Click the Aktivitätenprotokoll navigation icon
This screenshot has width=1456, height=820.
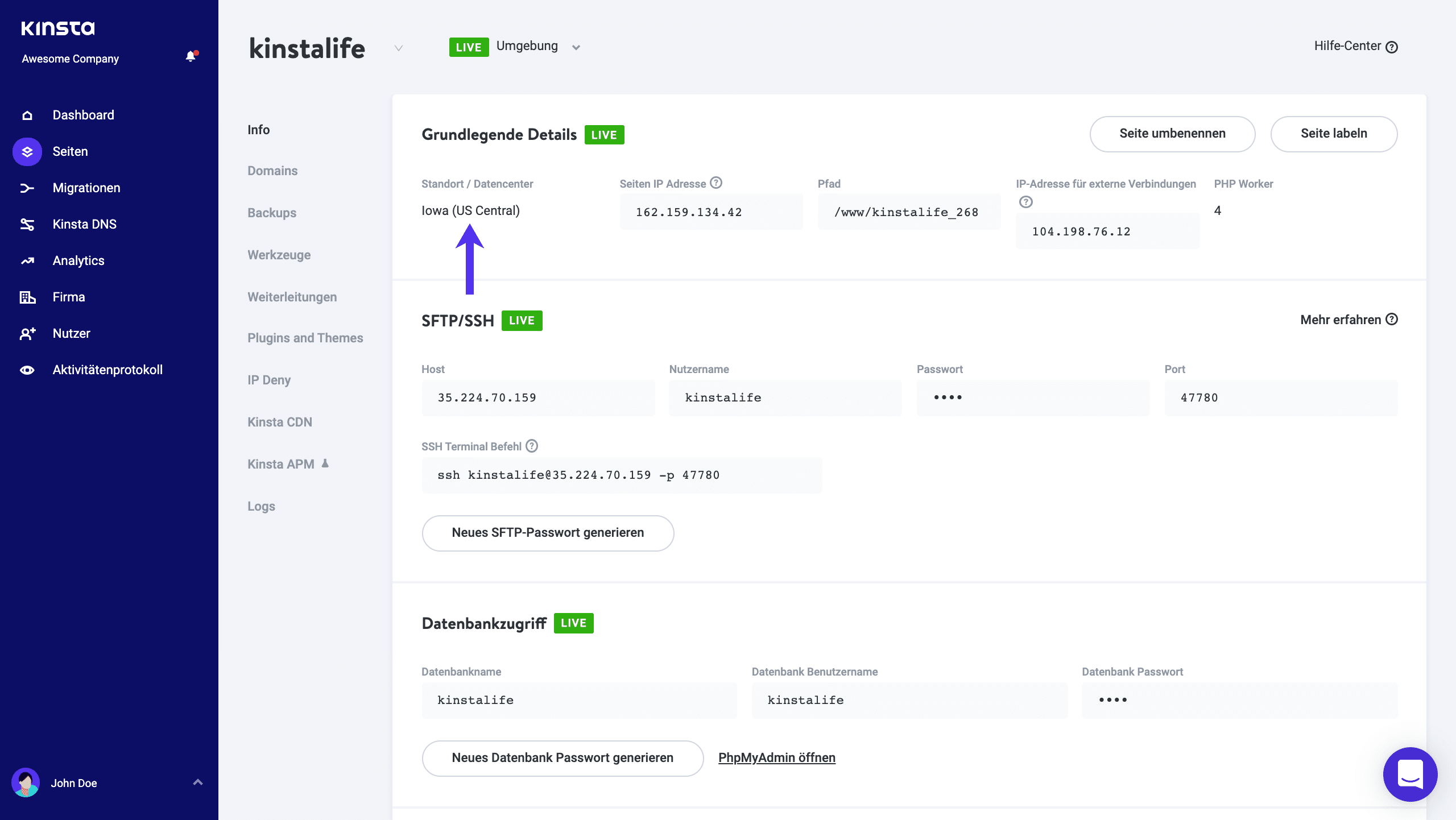28,369
